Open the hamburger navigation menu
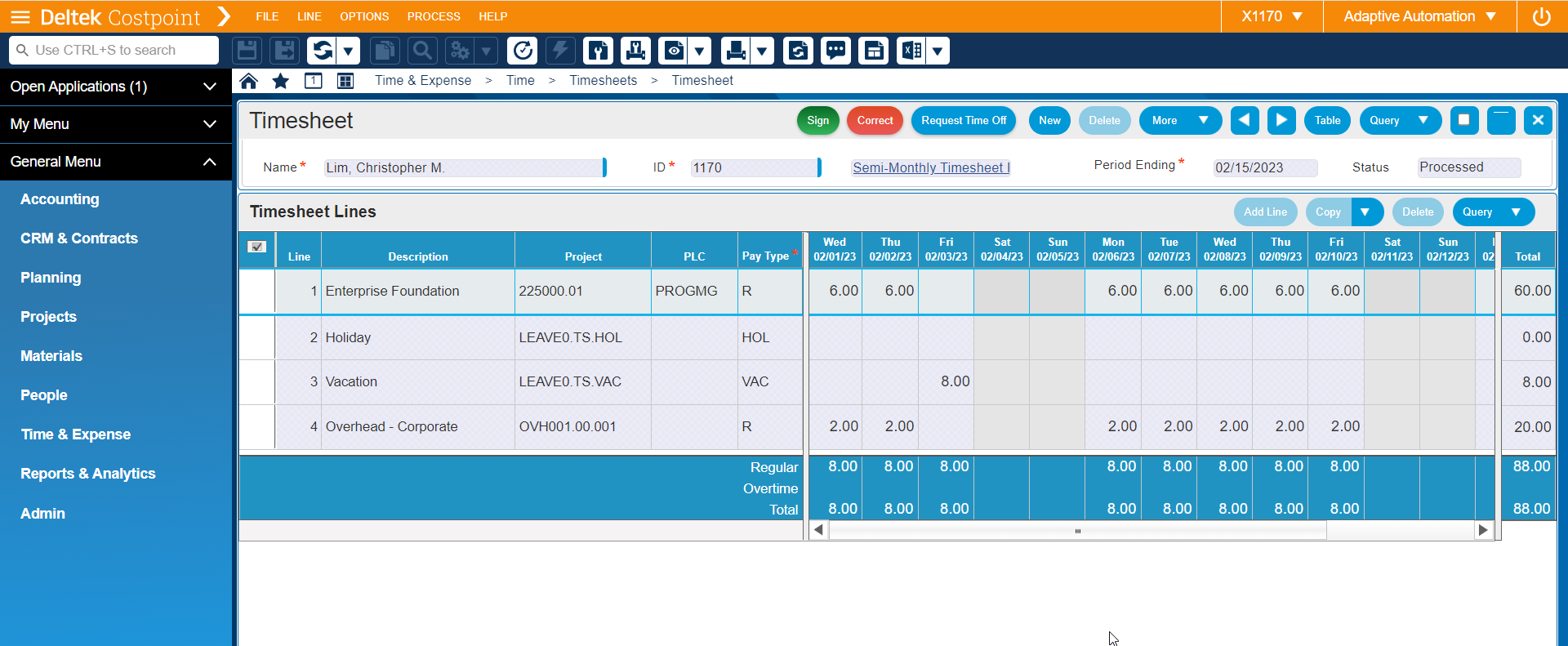Image resolution: width=1568 pixels, height=646 pixels. coord(20,16)
